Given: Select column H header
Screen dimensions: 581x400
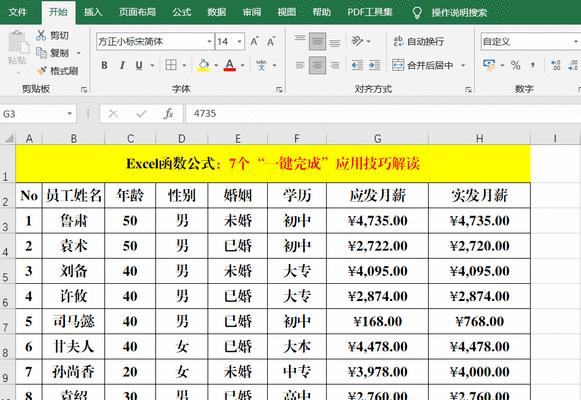Looking at the screenshot, I should (479, 139).
